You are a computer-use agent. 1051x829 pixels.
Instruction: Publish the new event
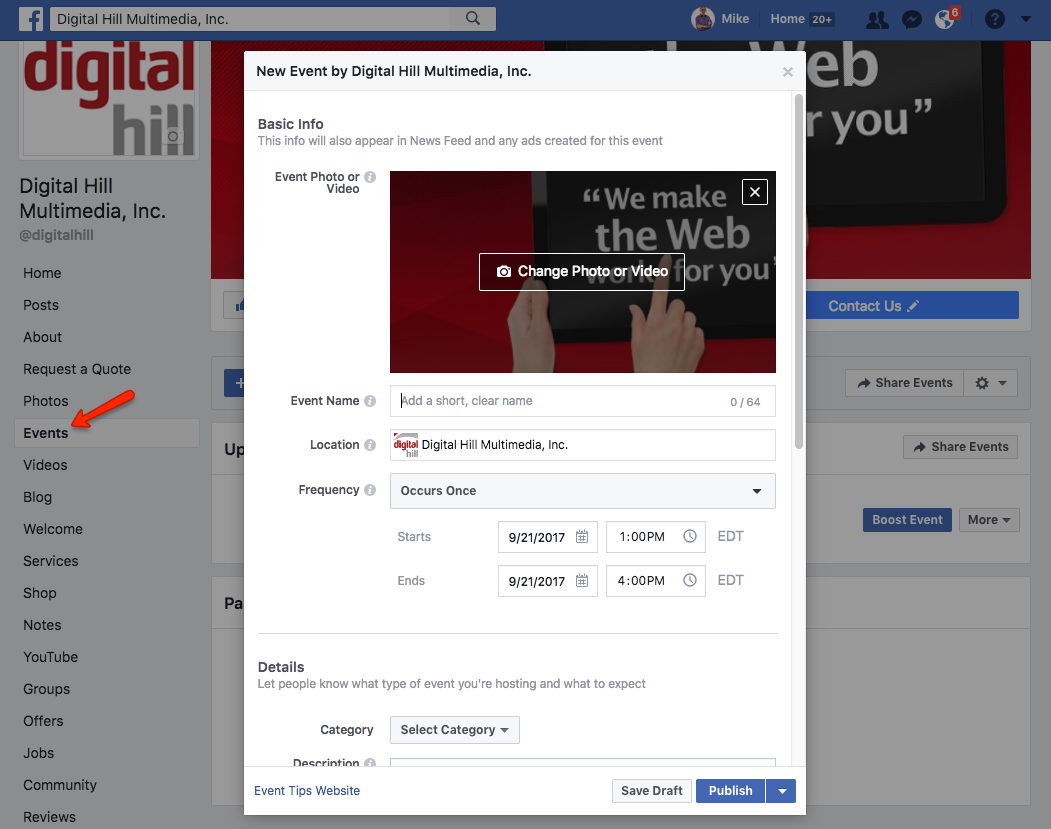tap(730, 790)
